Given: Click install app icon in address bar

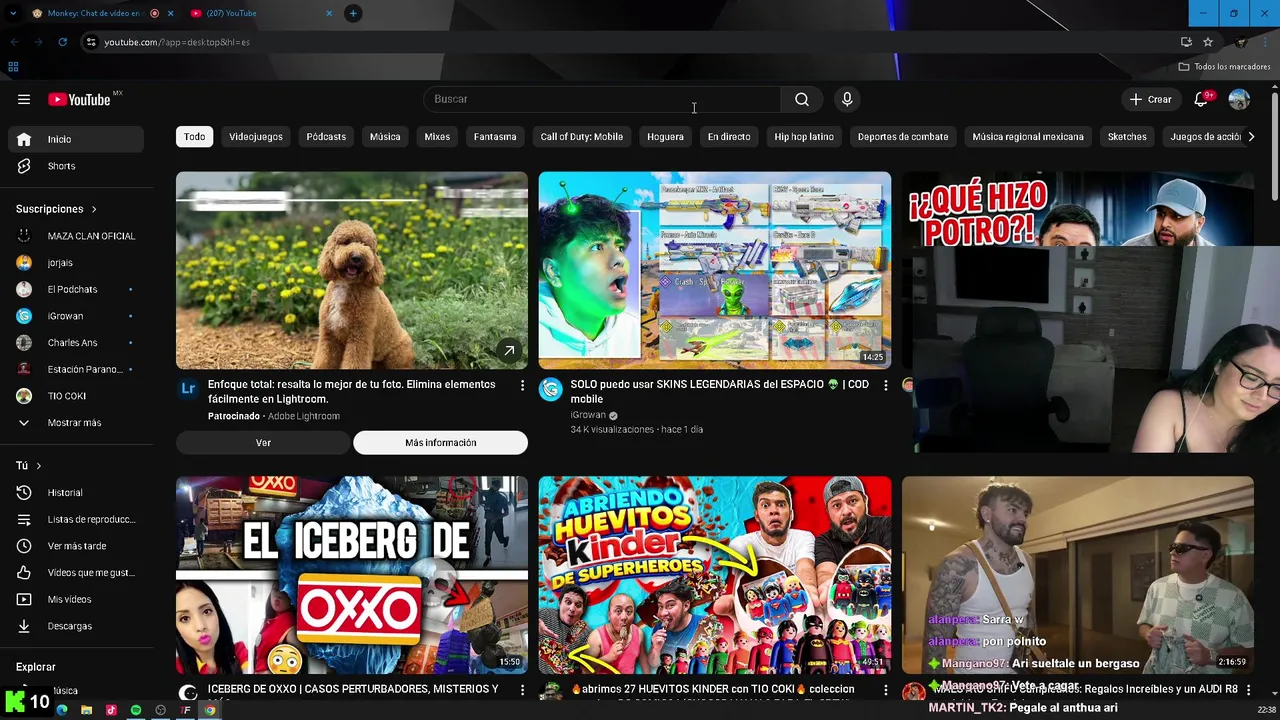Looking at the screenshot, I should (x=1186, y=42).
